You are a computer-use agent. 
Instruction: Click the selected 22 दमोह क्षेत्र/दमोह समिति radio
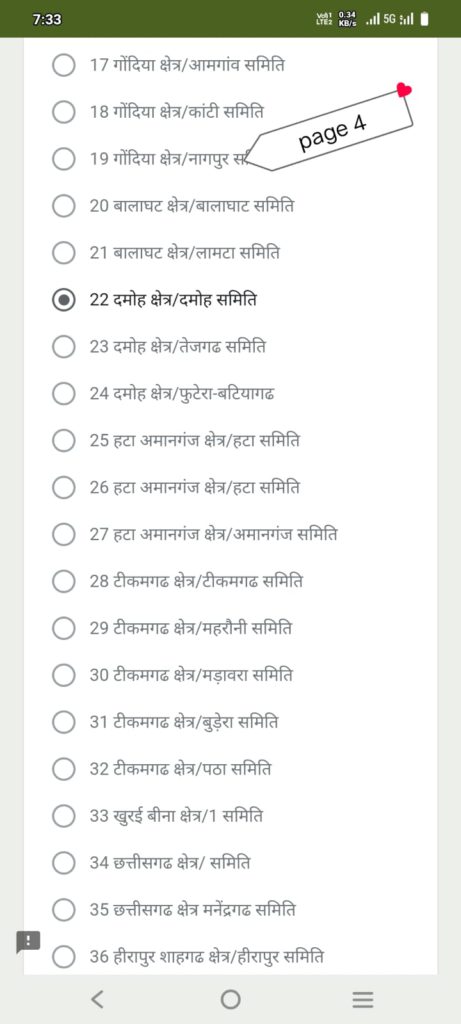(63, 300)
